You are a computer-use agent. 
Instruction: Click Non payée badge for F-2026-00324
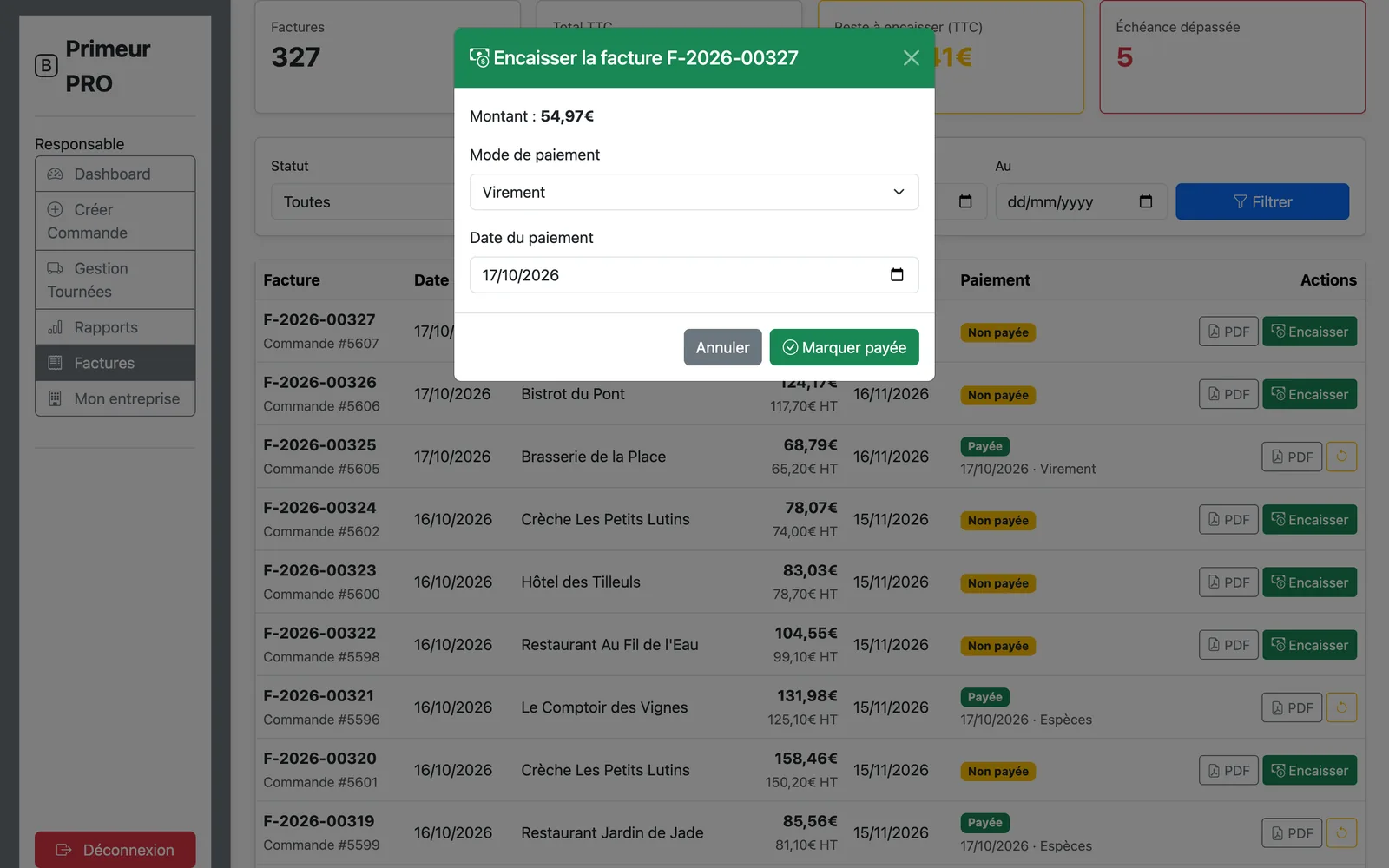997,521
